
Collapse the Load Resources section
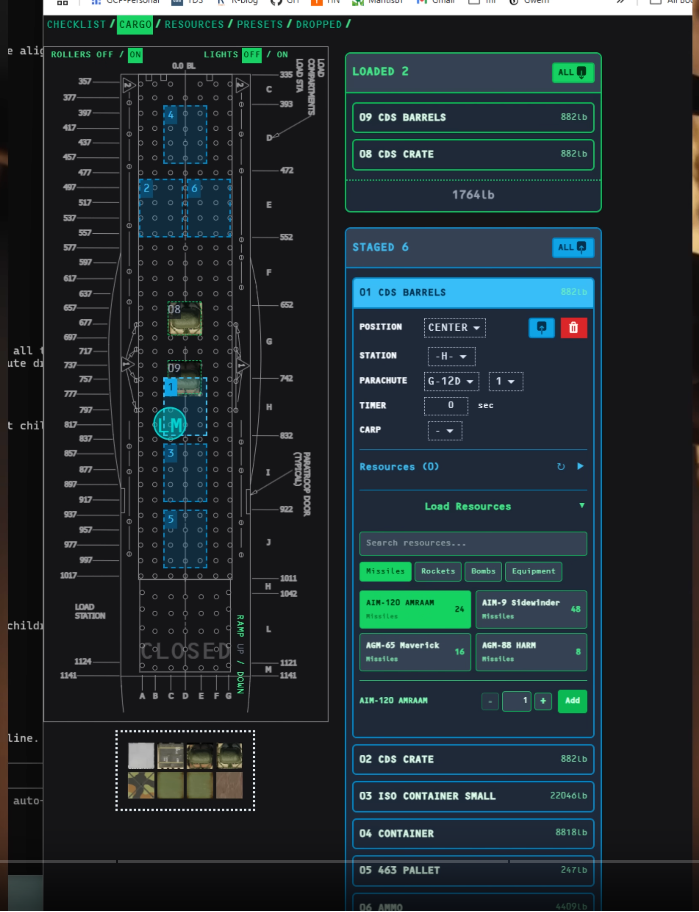(x=582, y=505)
